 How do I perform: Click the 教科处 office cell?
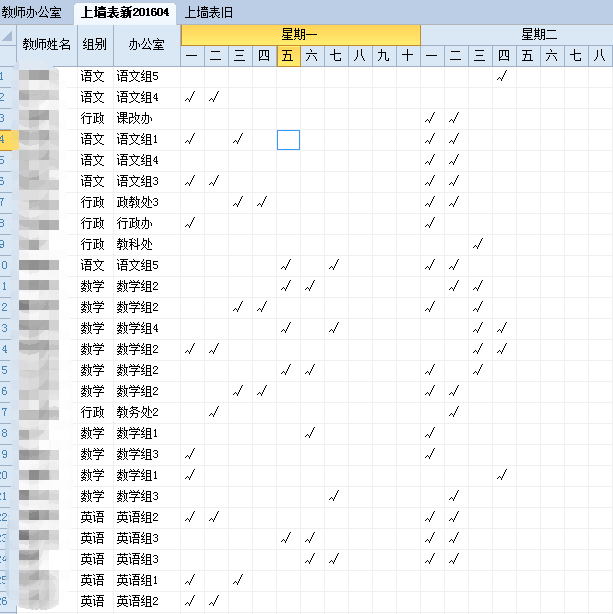pos(147,244)
